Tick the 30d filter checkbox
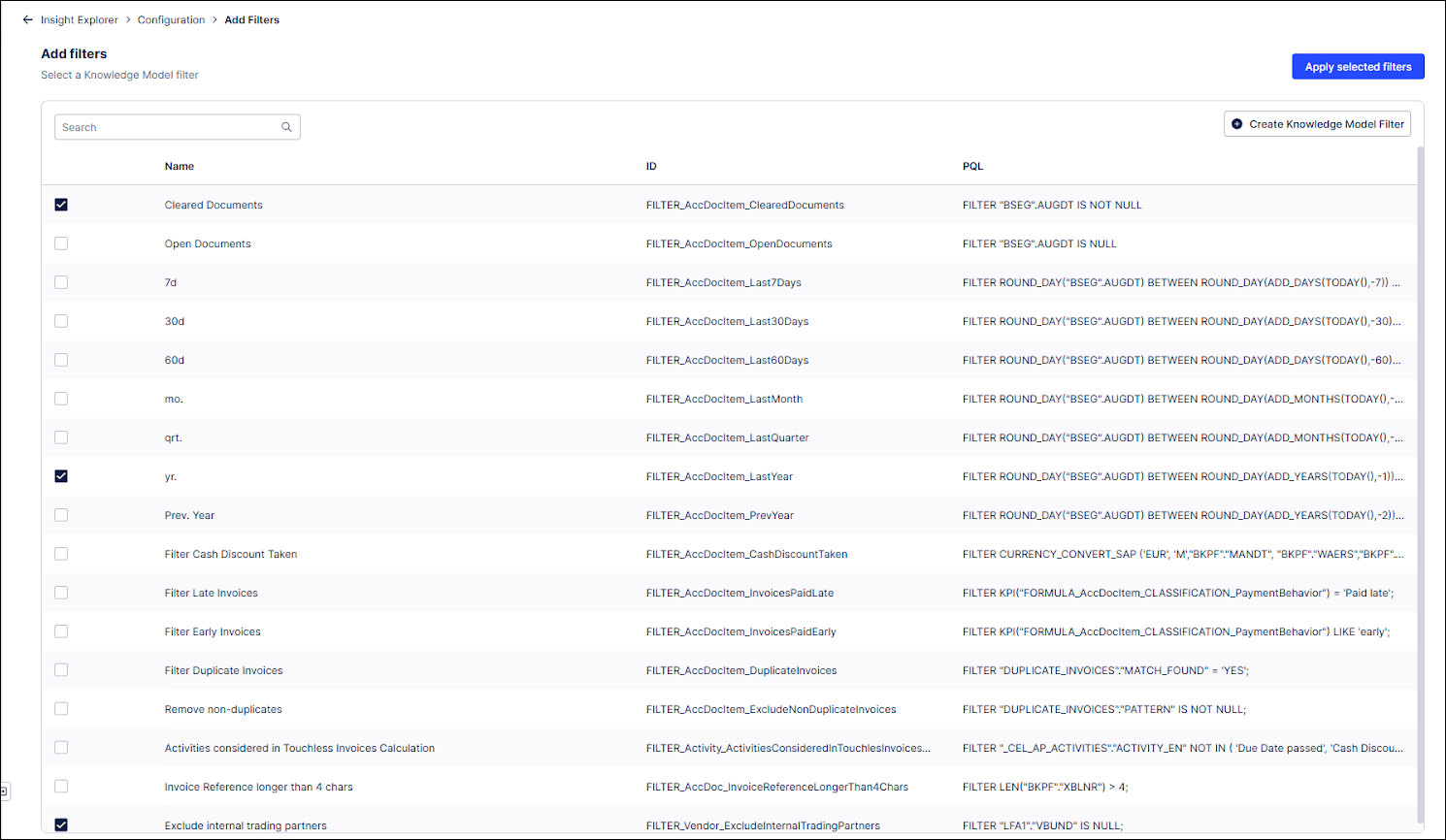The width and height of the screenshot is (1446, 840). (61, 321)
